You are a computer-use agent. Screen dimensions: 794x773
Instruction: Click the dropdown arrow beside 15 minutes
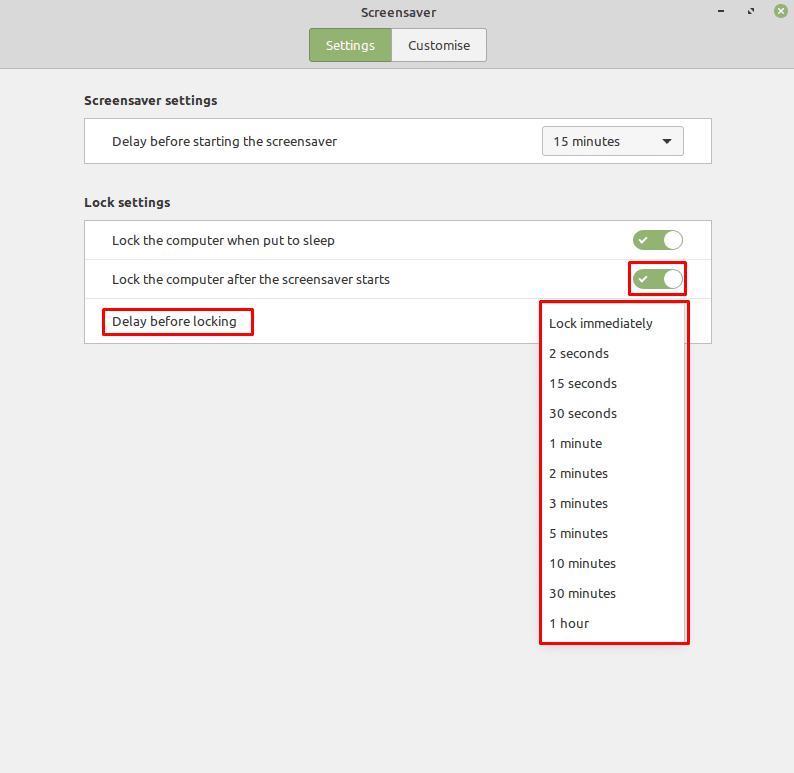(666, 141)
